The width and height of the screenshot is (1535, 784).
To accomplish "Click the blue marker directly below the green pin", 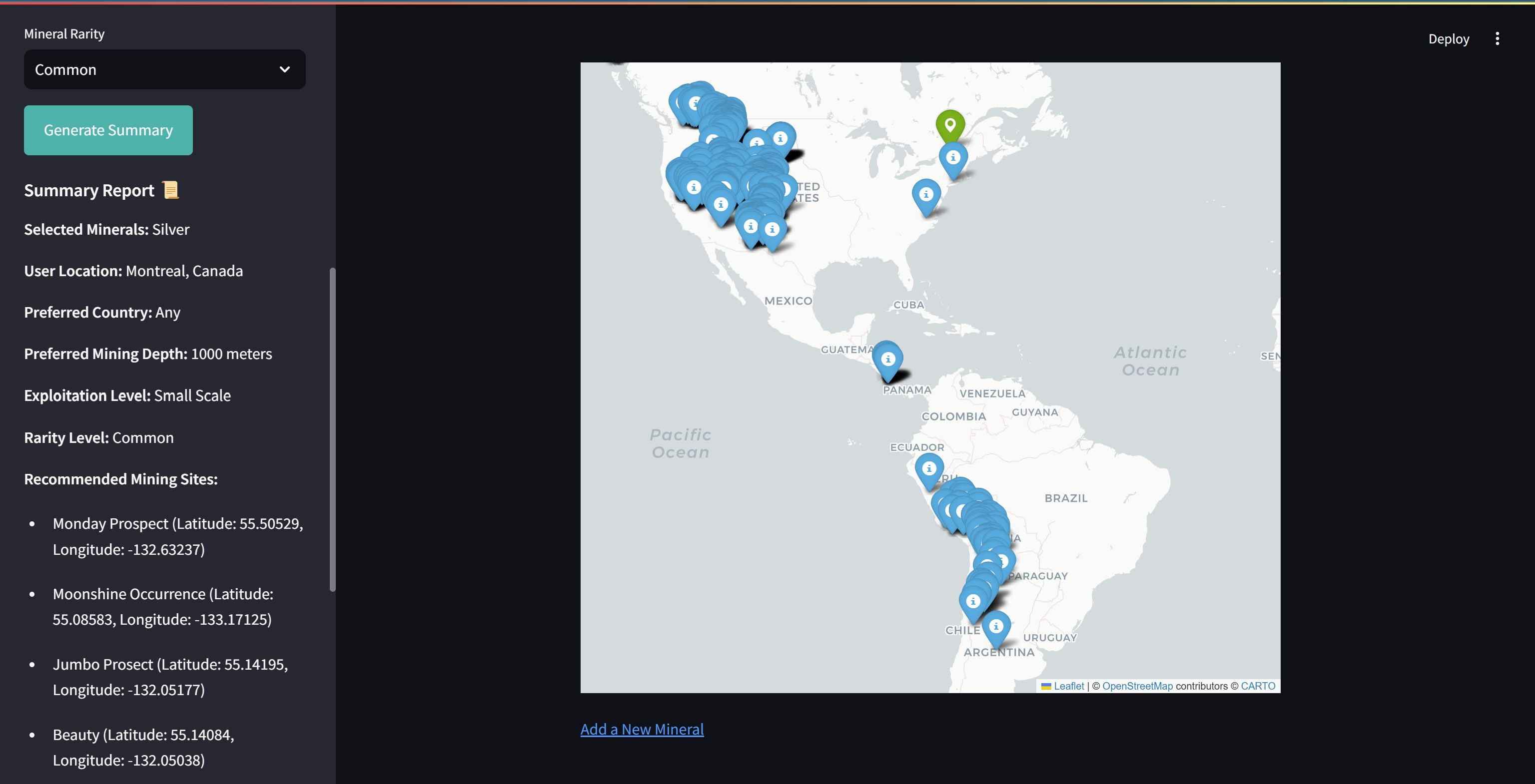I will coord(953,158).
